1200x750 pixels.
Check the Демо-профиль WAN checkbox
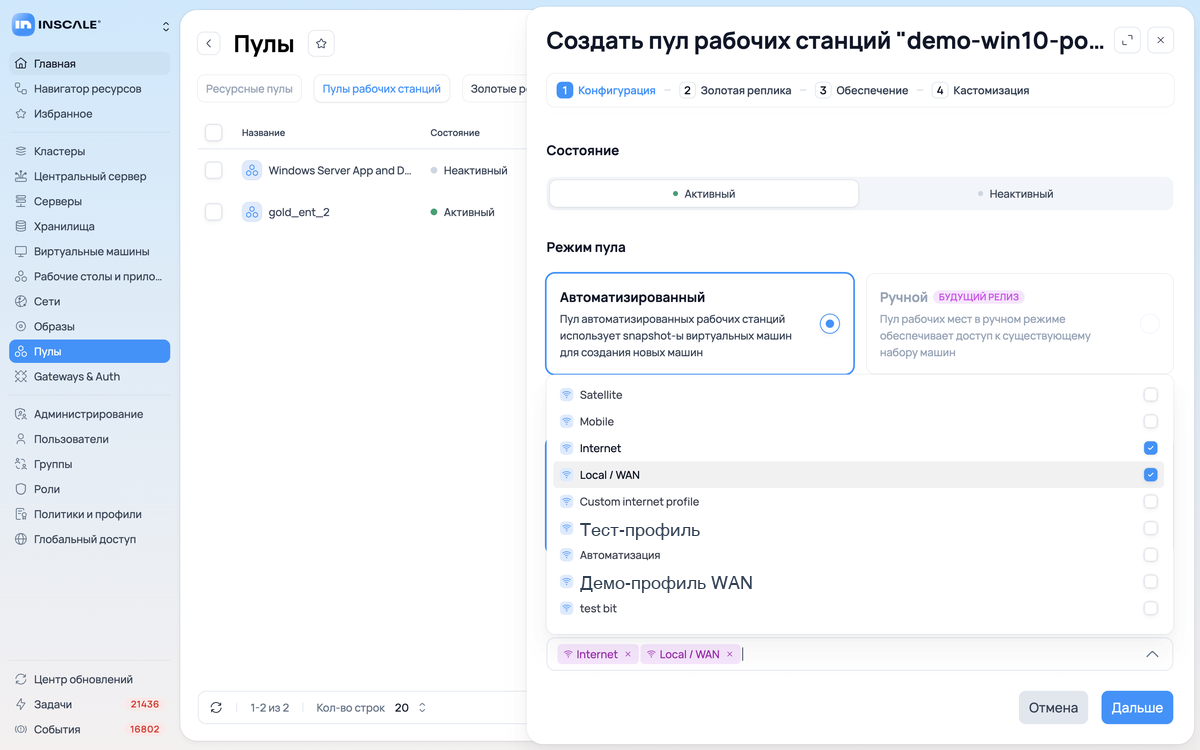coord(1150,581)
